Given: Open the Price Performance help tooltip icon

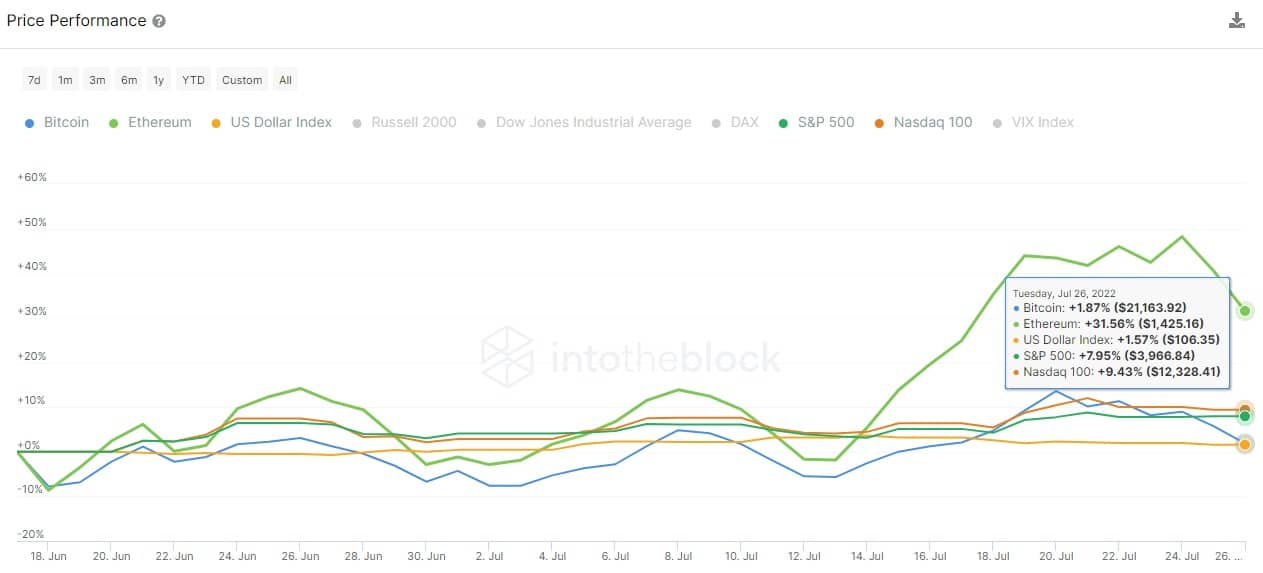Looking at the screenshot, I should tap(159, 21).
